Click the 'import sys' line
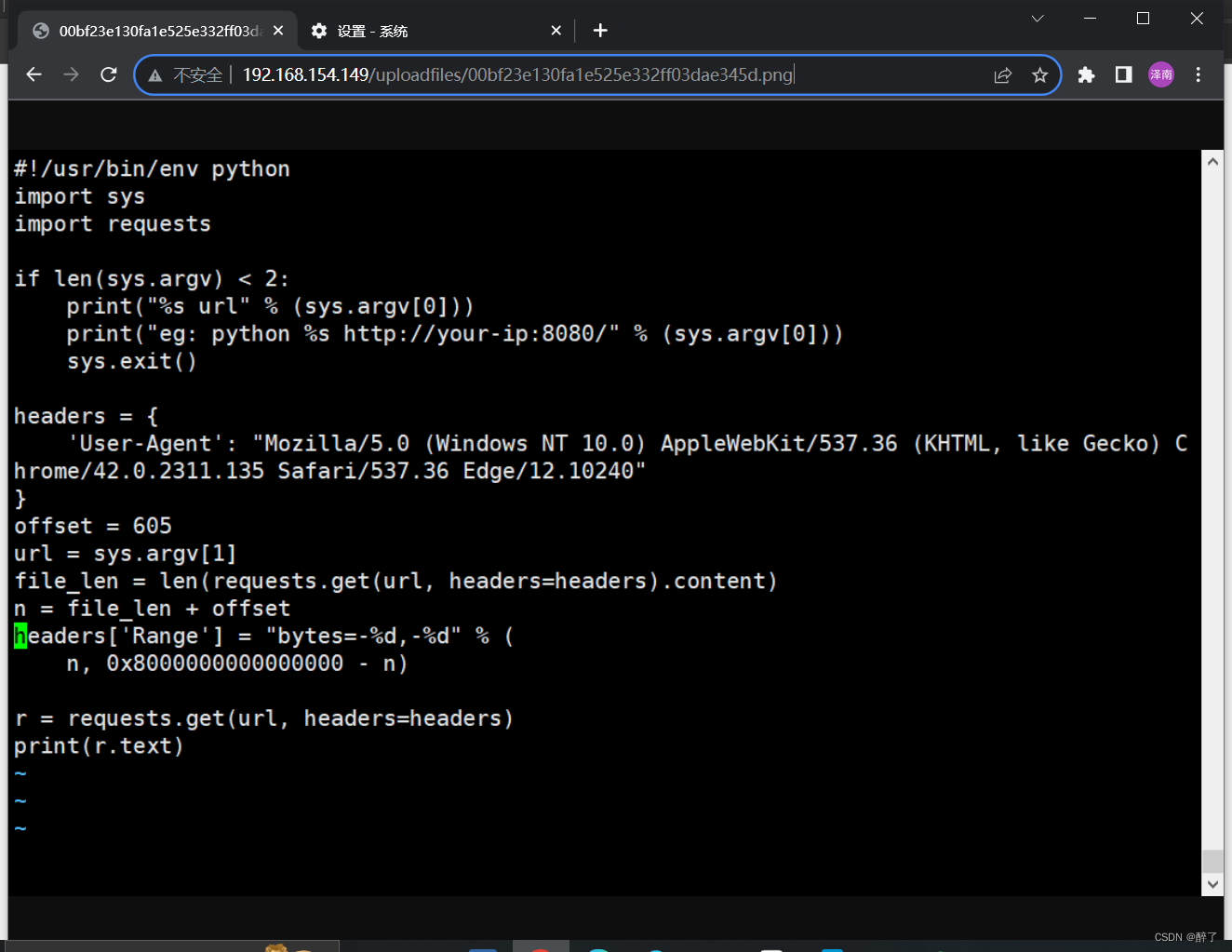The width and height of the screenshot is (1232, 952). click(79, 196)
